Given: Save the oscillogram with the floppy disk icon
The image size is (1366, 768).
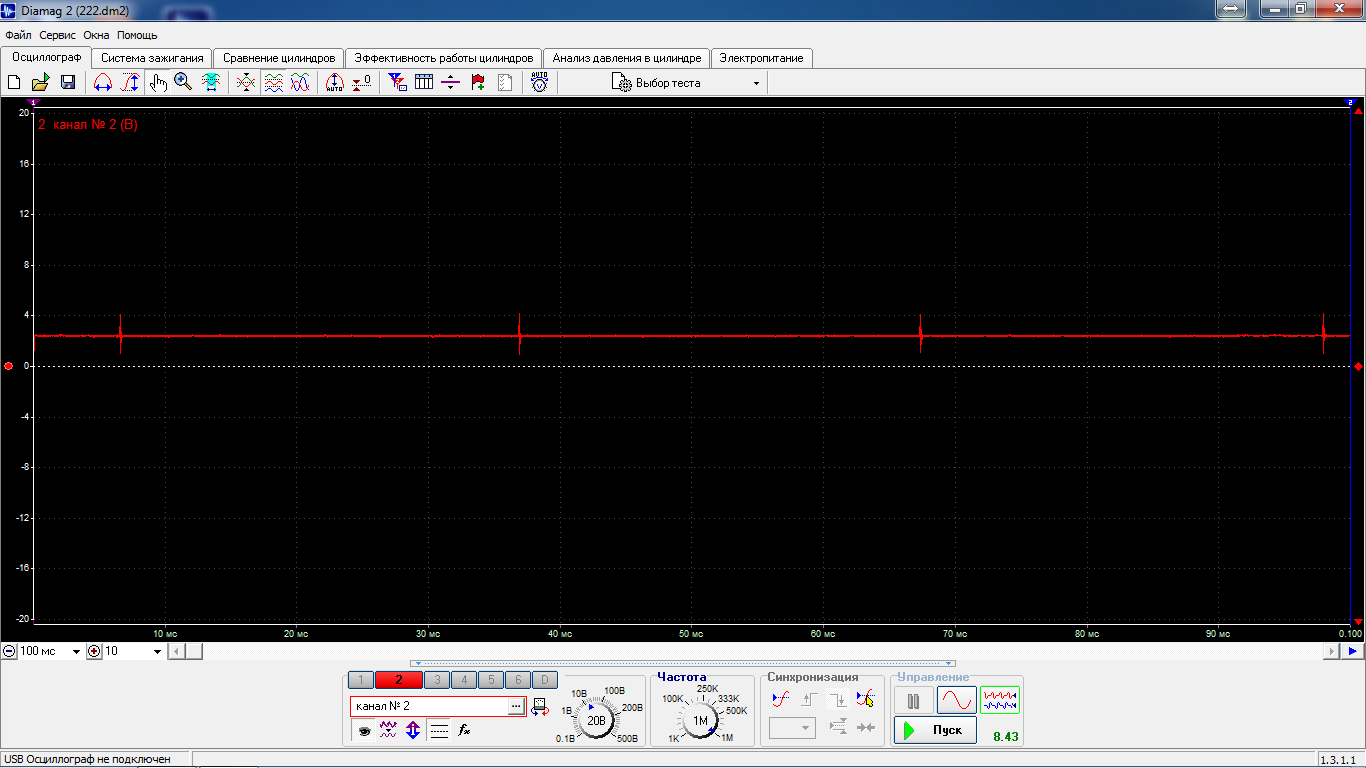Looking at the screenshot, I should (x=68, y=83).
